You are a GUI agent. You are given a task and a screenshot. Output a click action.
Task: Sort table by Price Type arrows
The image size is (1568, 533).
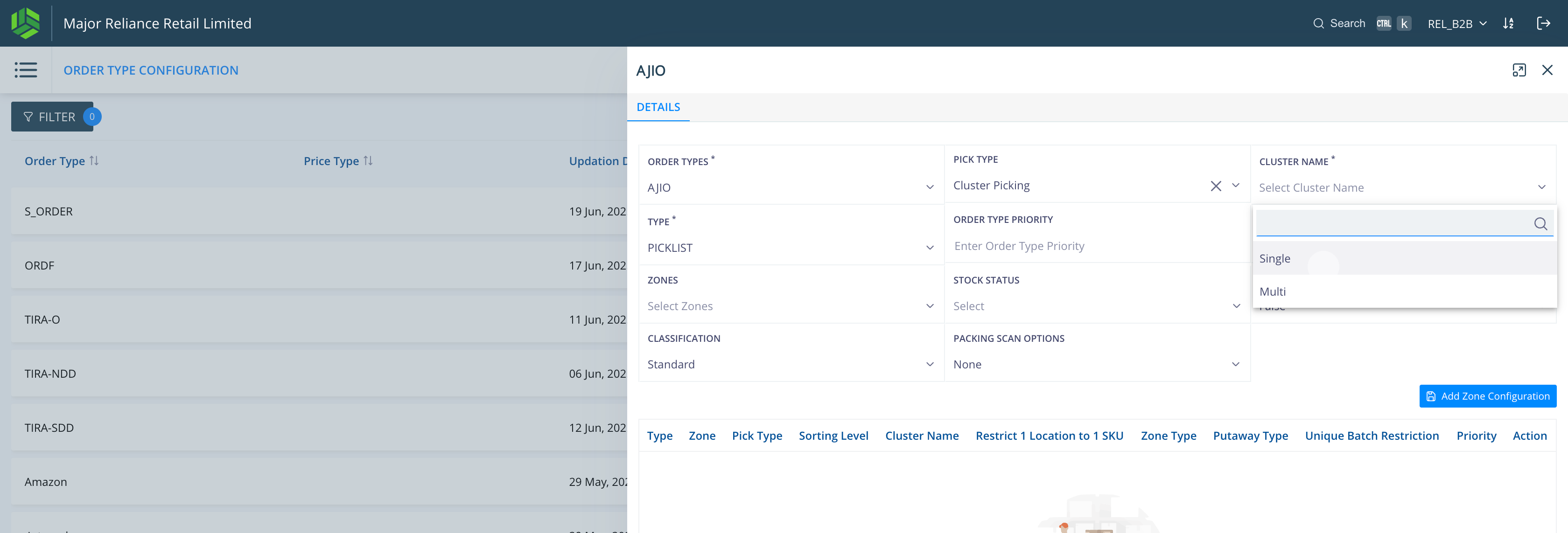[368, 160]
